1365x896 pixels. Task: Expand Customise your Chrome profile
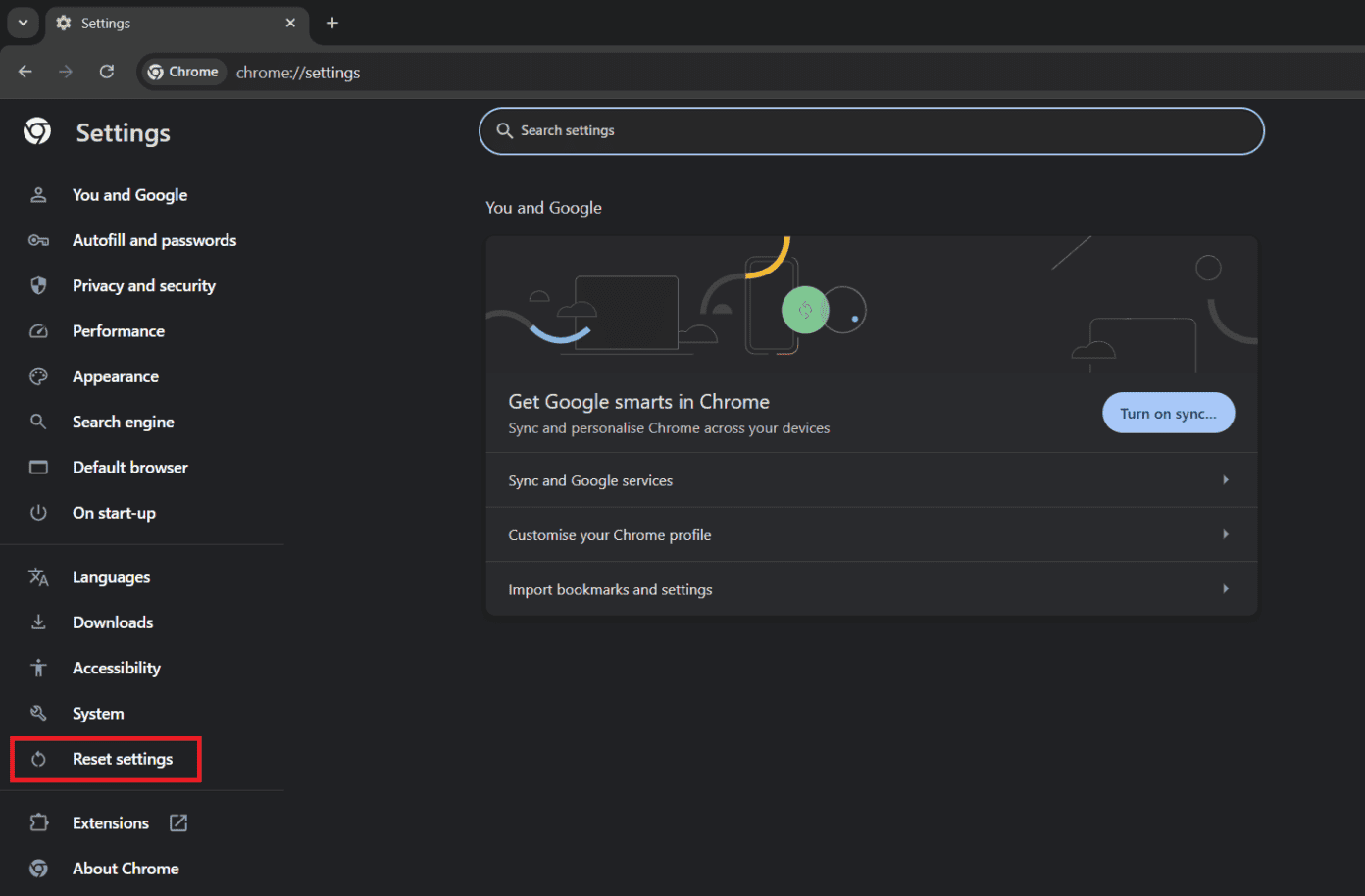point(871,534)
